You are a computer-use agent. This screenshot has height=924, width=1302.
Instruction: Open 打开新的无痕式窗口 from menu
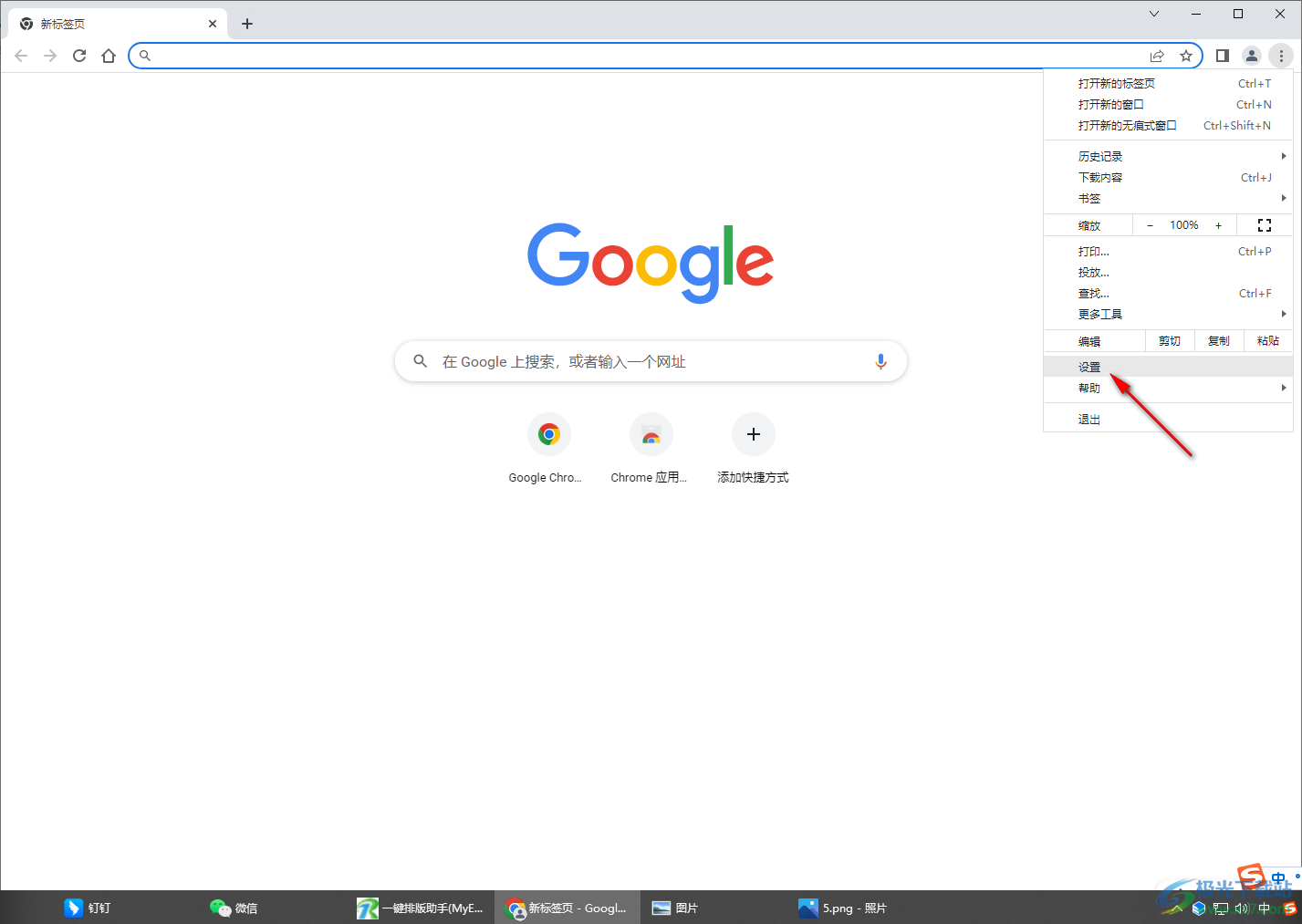[1168, 125]
